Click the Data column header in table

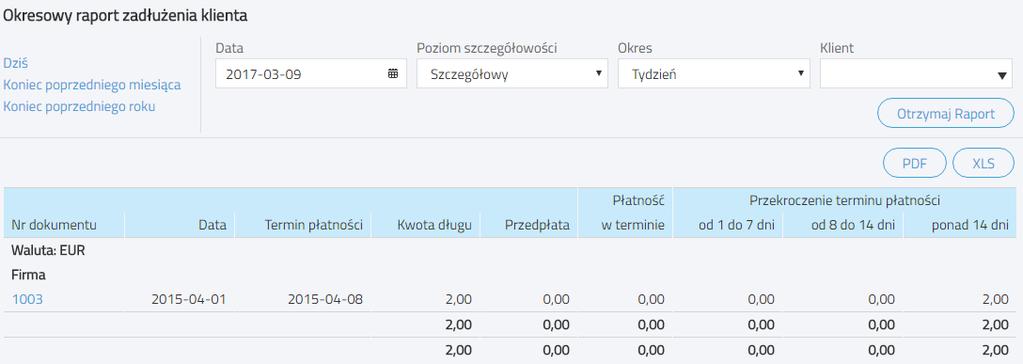click(x=213, y=225)
